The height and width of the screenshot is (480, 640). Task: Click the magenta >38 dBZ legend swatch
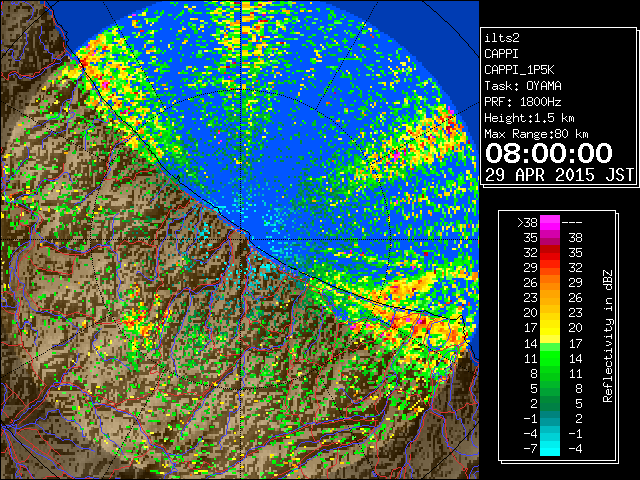pyautogui.click(x=550, y=222)
